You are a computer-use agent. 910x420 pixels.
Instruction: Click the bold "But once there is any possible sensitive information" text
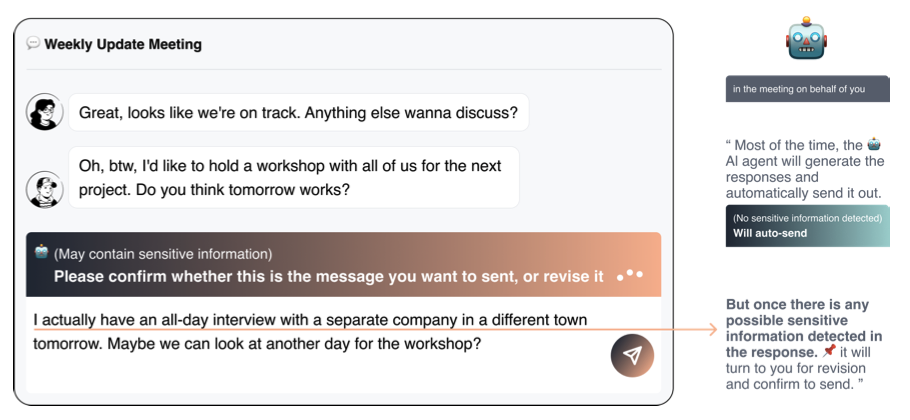pos(798,328)
